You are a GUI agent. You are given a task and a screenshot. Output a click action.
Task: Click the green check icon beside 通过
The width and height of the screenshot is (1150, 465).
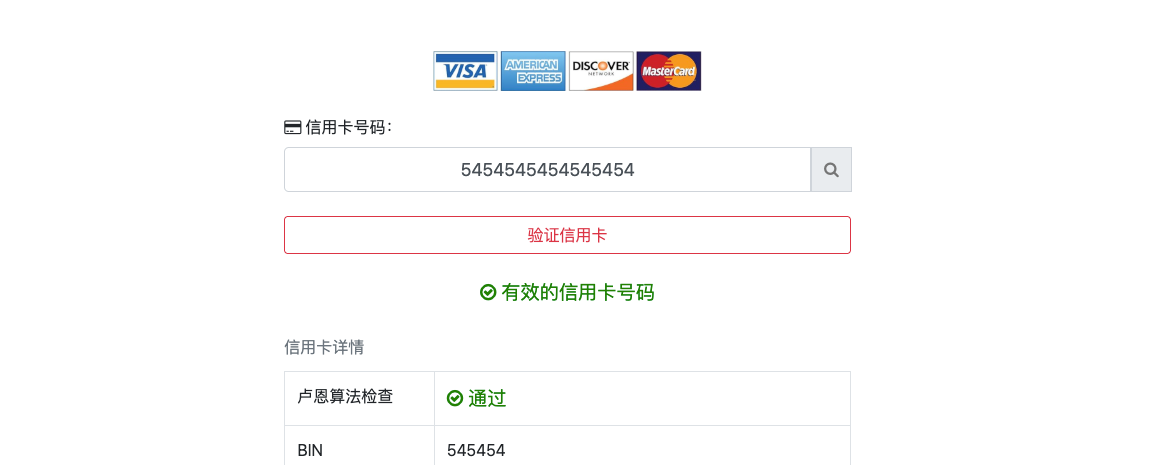pos(455,398)
